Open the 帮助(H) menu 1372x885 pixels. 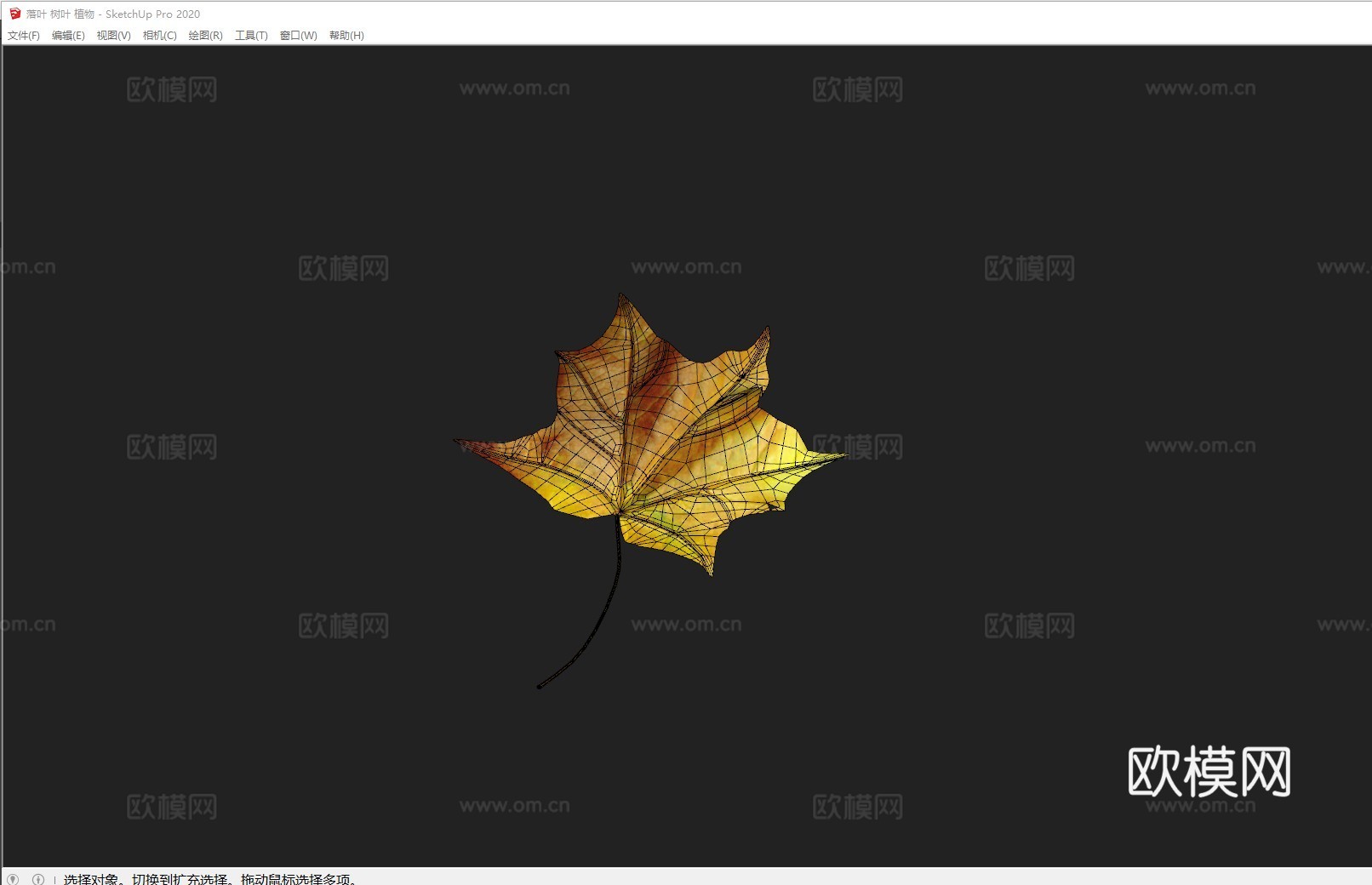(346, 36)
